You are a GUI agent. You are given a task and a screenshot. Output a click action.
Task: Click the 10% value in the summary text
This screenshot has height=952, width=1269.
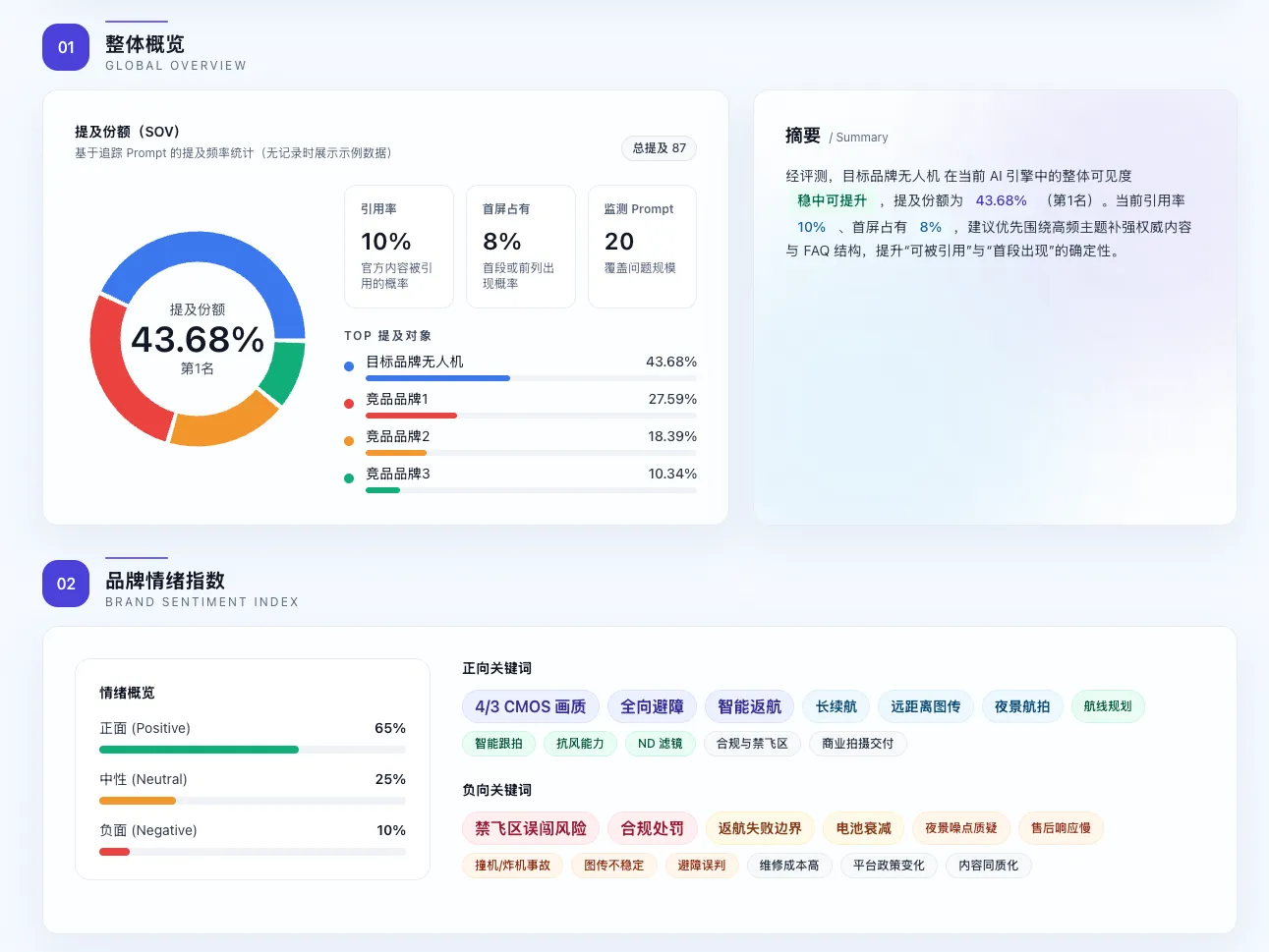pos(812,227)
